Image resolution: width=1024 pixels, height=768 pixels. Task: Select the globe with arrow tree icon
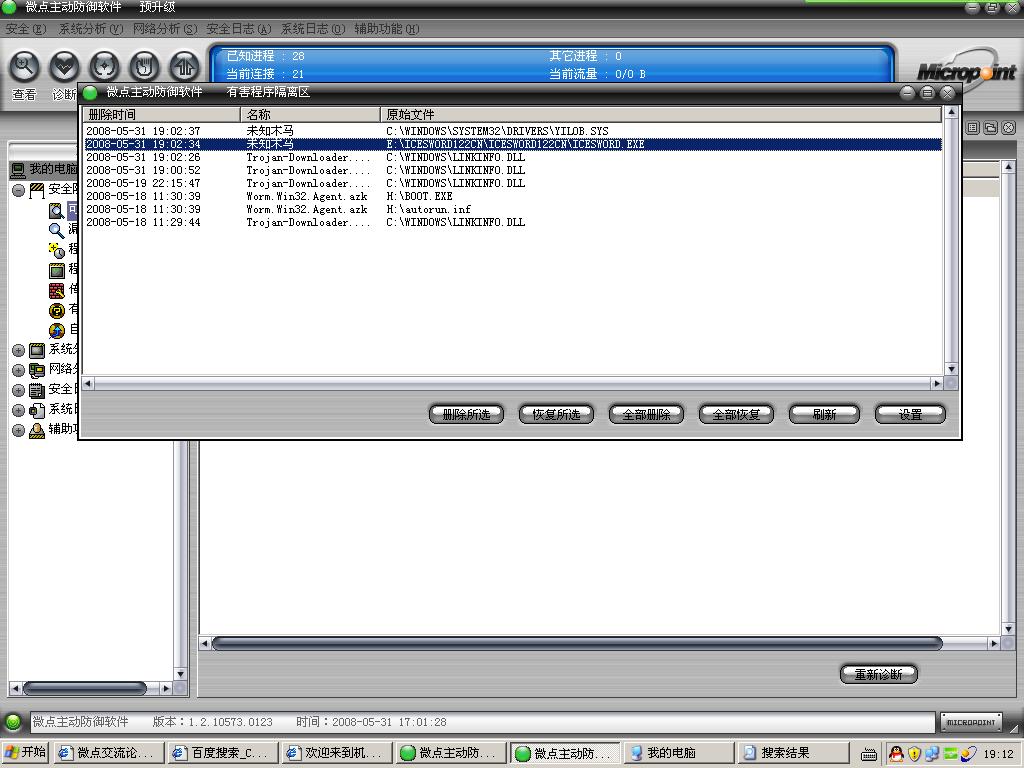[x=57, y=330]
